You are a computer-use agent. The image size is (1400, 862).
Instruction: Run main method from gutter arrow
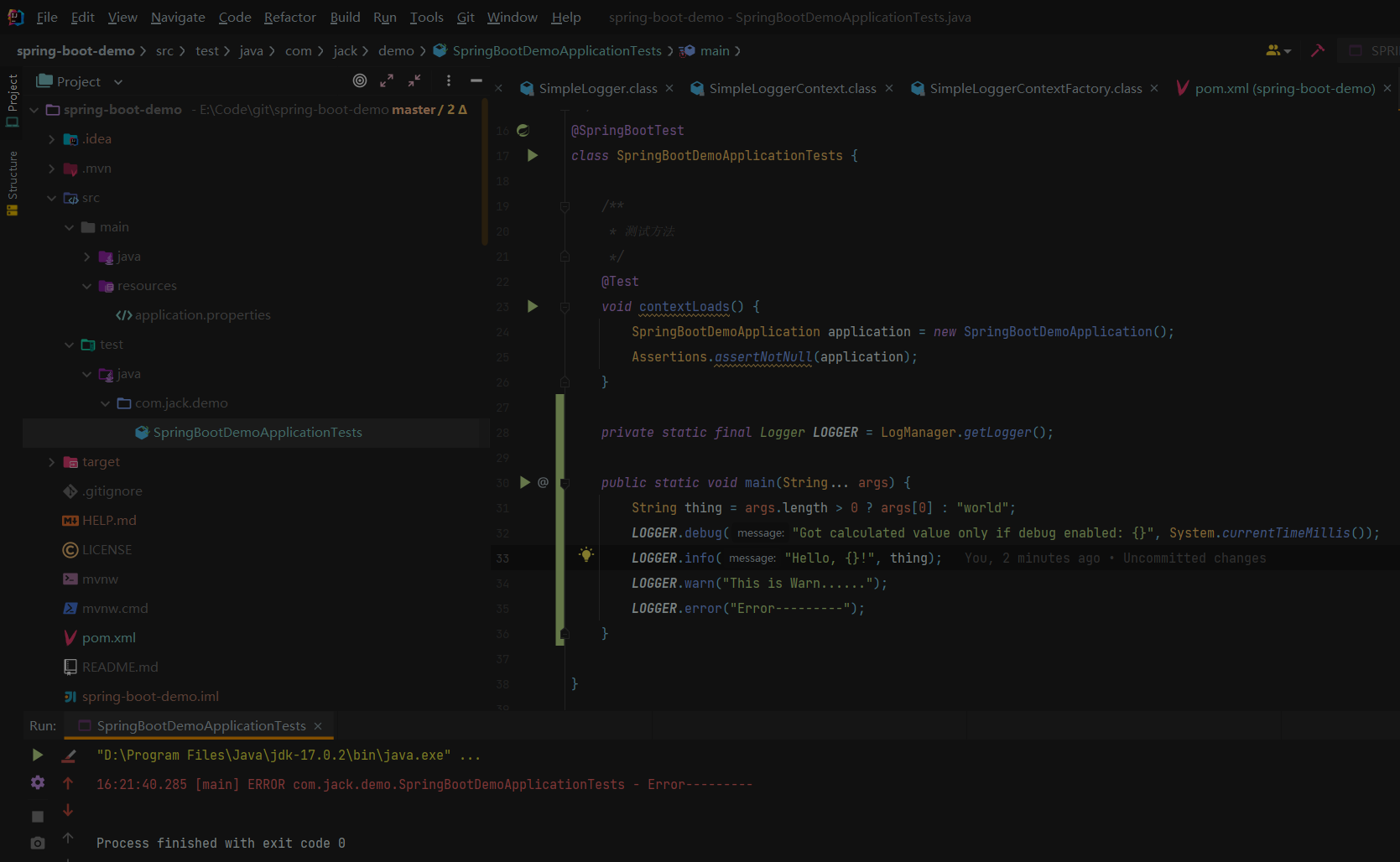(x=525, y=482)
